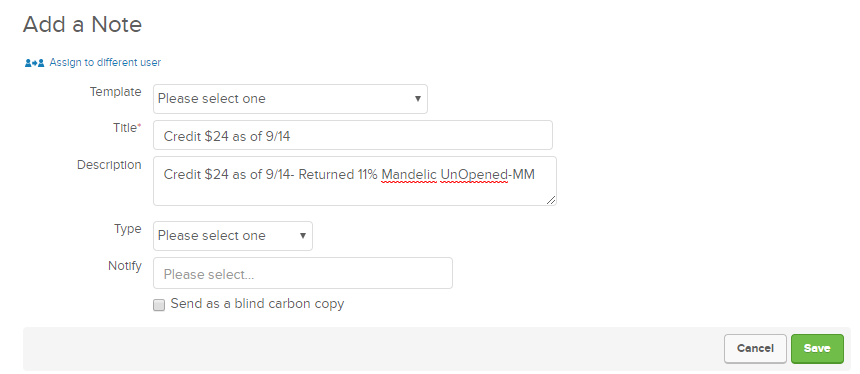860x374 pixels.
Task: Click the Type dropdown arrow
Action: pos(303,236)
